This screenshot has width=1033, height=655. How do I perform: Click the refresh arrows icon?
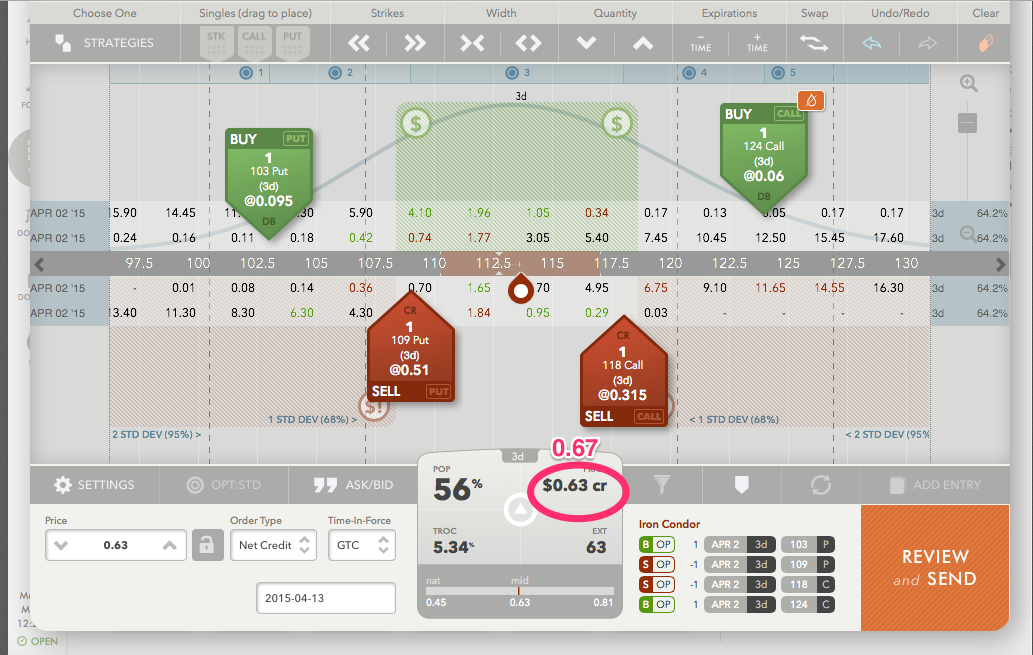821,485
